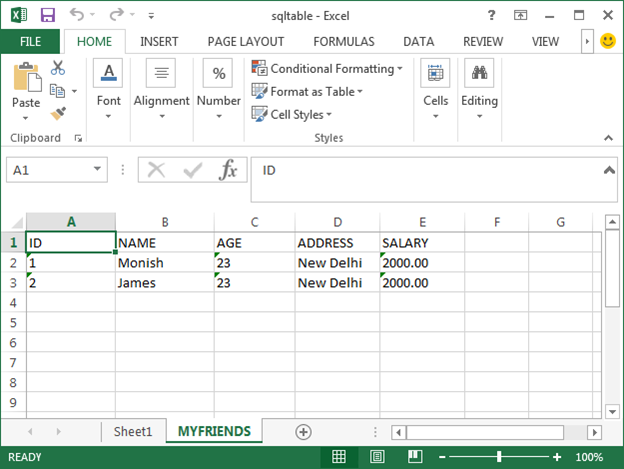
Task: Switch to the FORMULAS tab
Action: coord(343,41)
